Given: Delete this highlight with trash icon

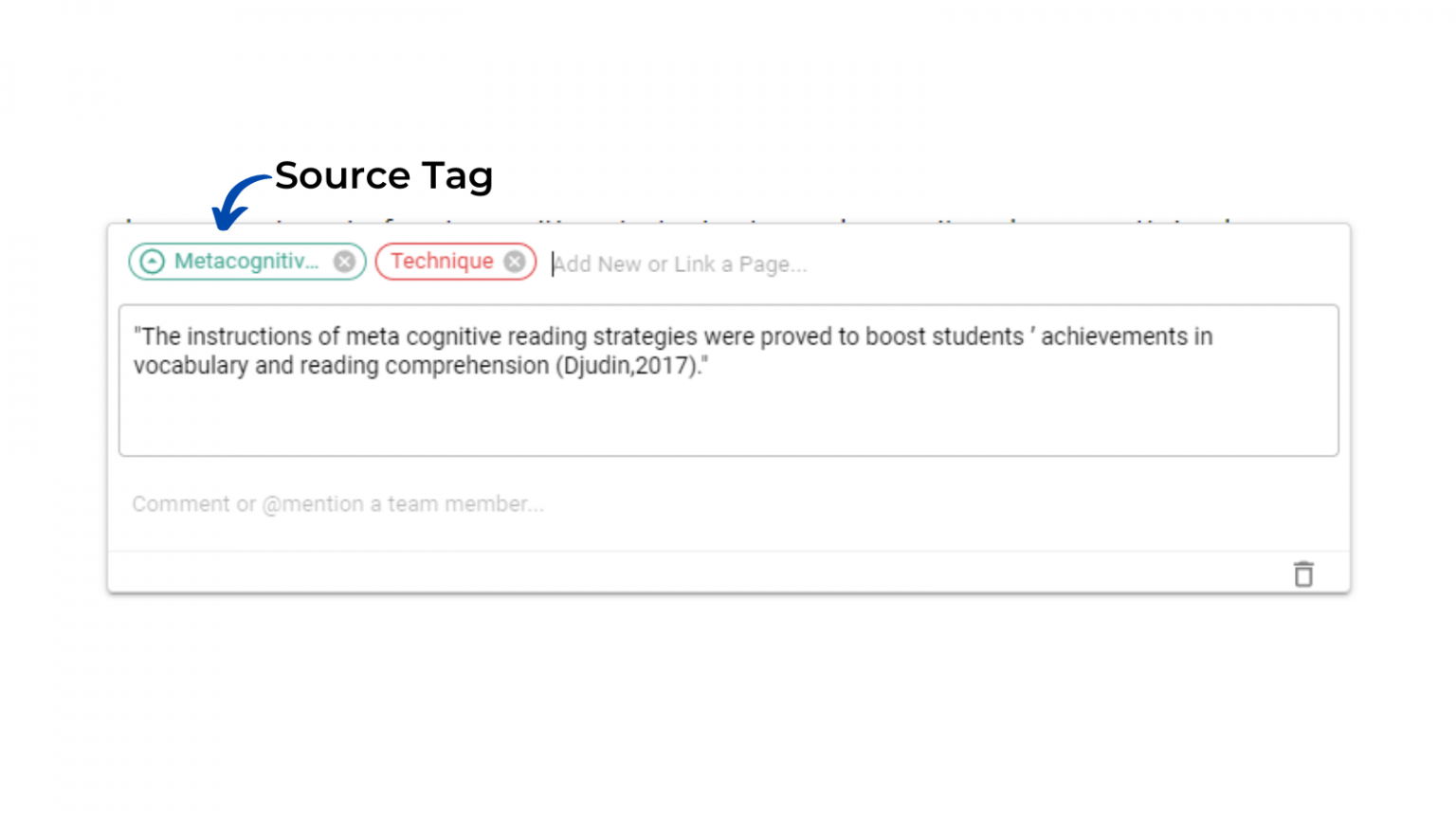Looking at the screenshot, I should tap(1303, 574).
